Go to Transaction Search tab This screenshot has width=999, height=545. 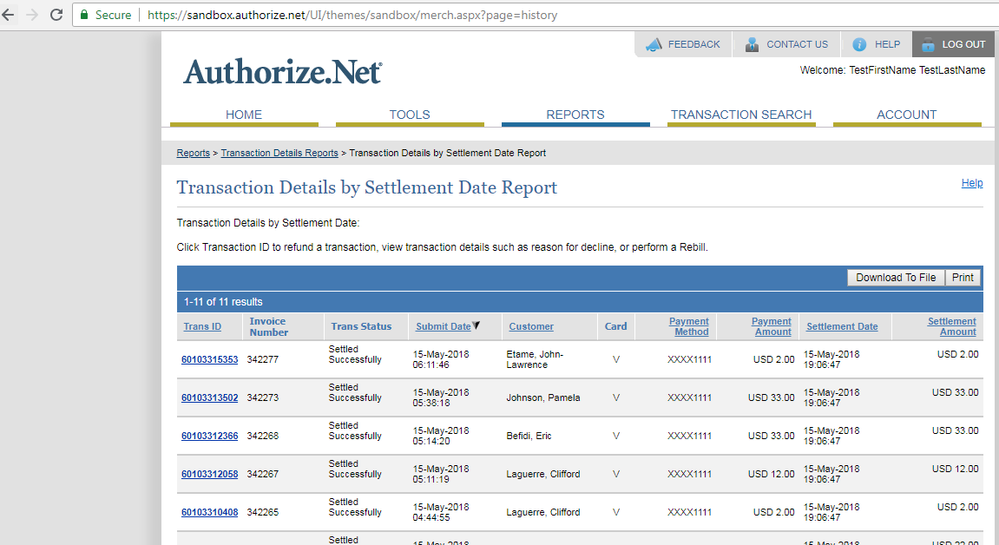[741, 115]
